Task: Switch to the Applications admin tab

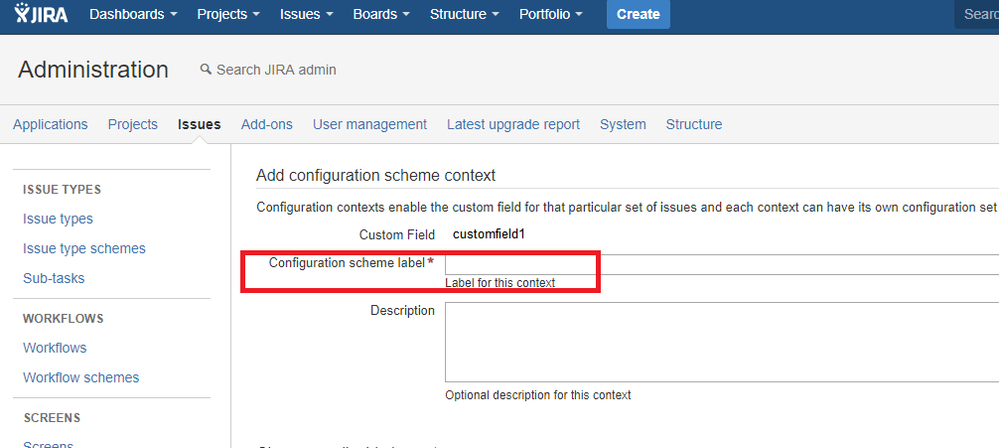Action: tap(50, 124)
